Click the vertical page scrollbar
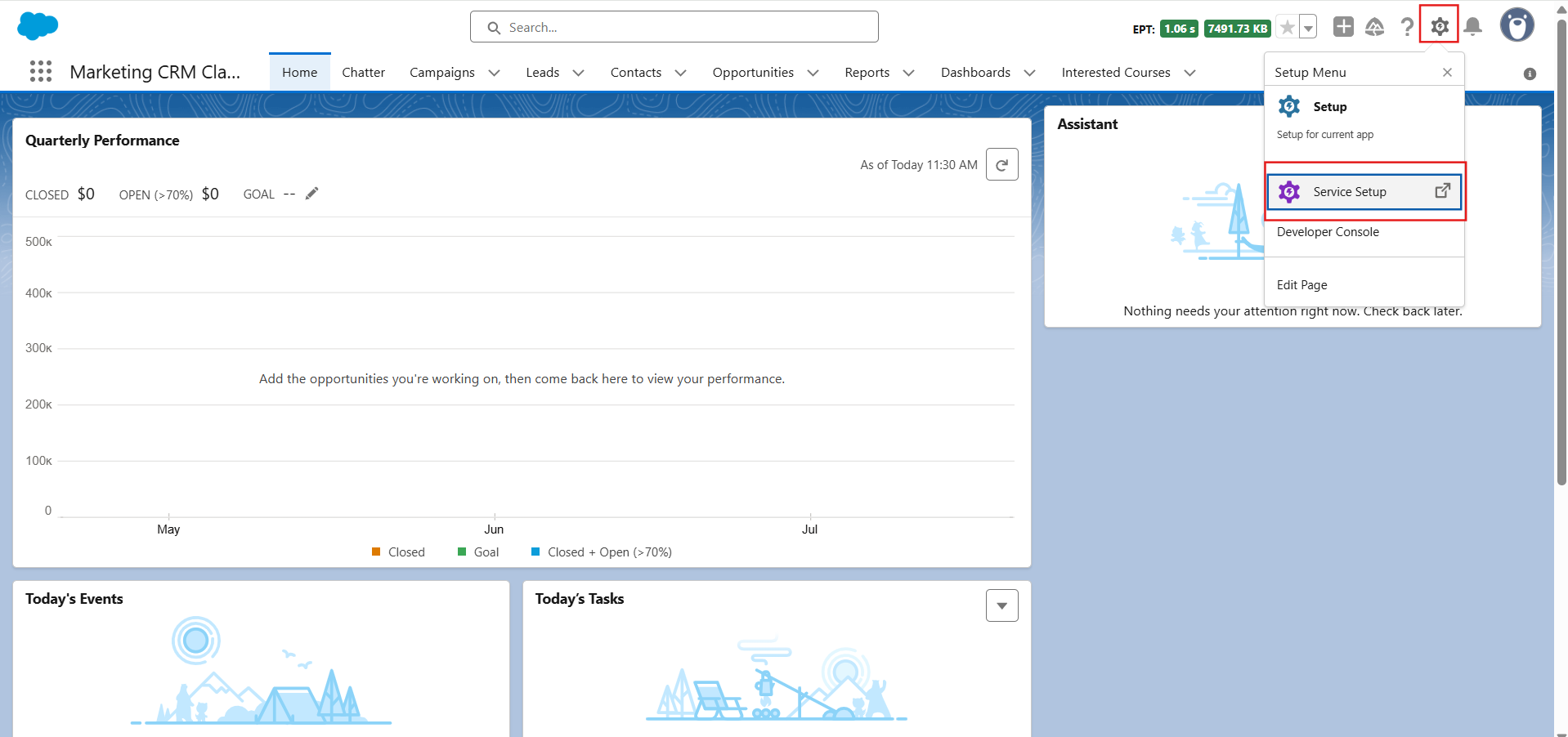This screenshot has height=737, width=1568. 1561,252
